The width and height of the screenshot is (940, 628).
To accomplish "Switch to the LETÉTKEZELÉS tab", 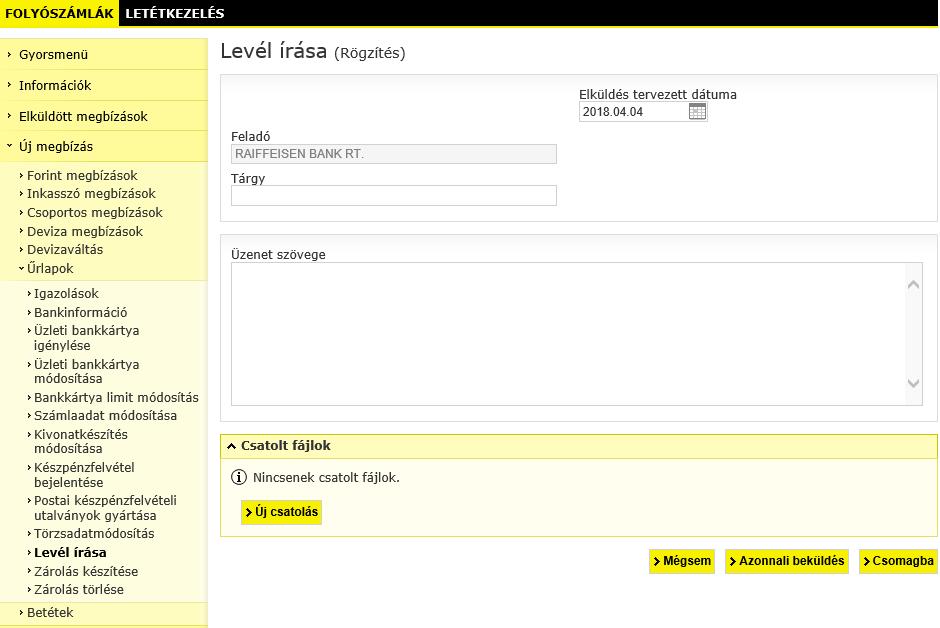I will [x=174, y=13].
